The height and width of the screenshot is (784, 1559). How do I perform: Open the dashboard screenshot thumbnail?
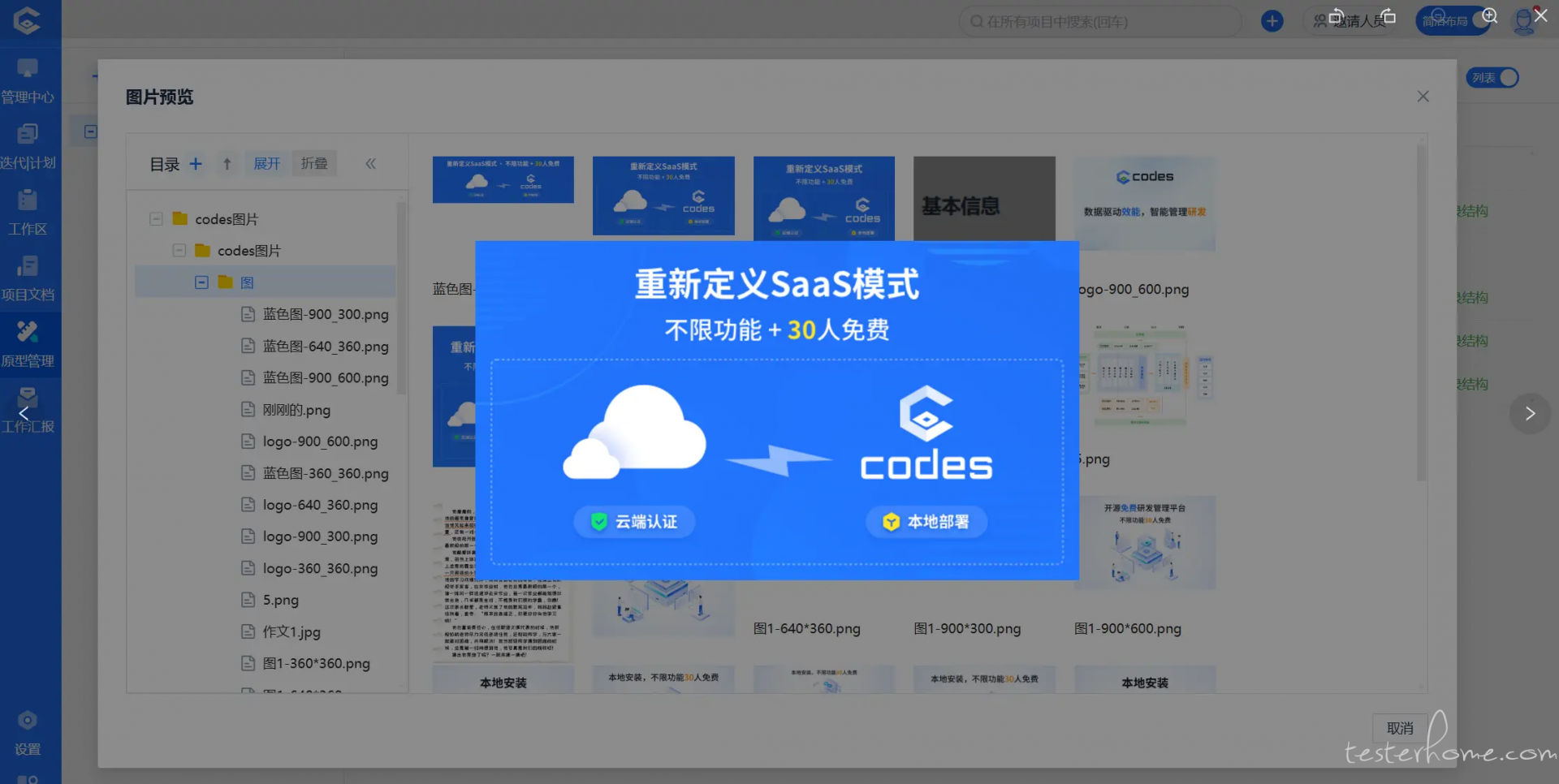1147,377
